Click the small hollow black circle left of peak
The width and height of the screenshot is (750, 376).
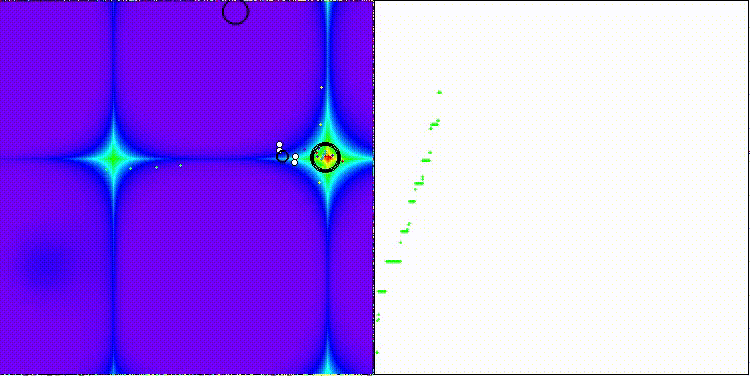(x=282, y=156)
